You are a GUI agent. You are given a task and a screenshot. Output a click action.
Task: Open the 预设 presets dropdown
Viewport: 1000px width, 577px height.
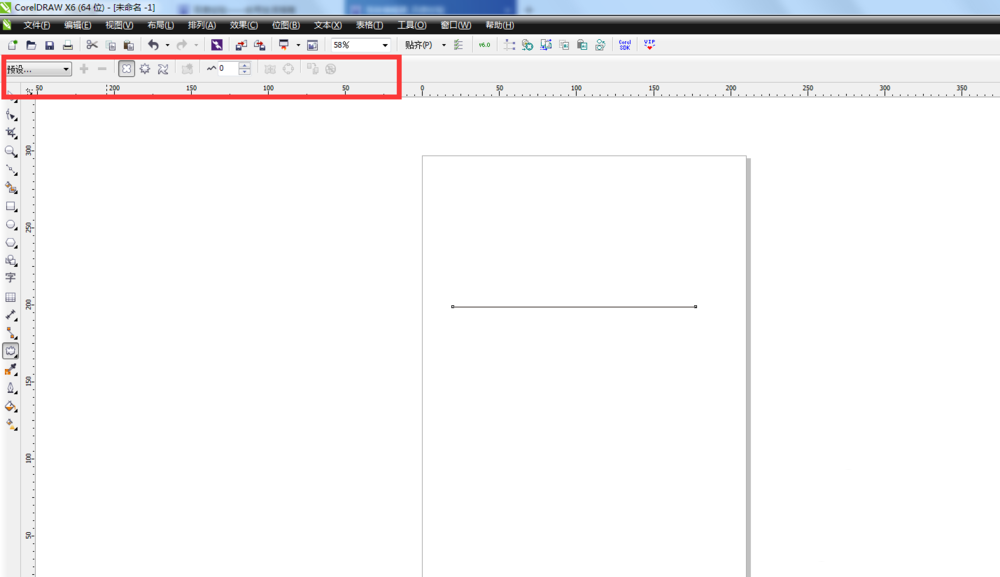pos(38,69)
